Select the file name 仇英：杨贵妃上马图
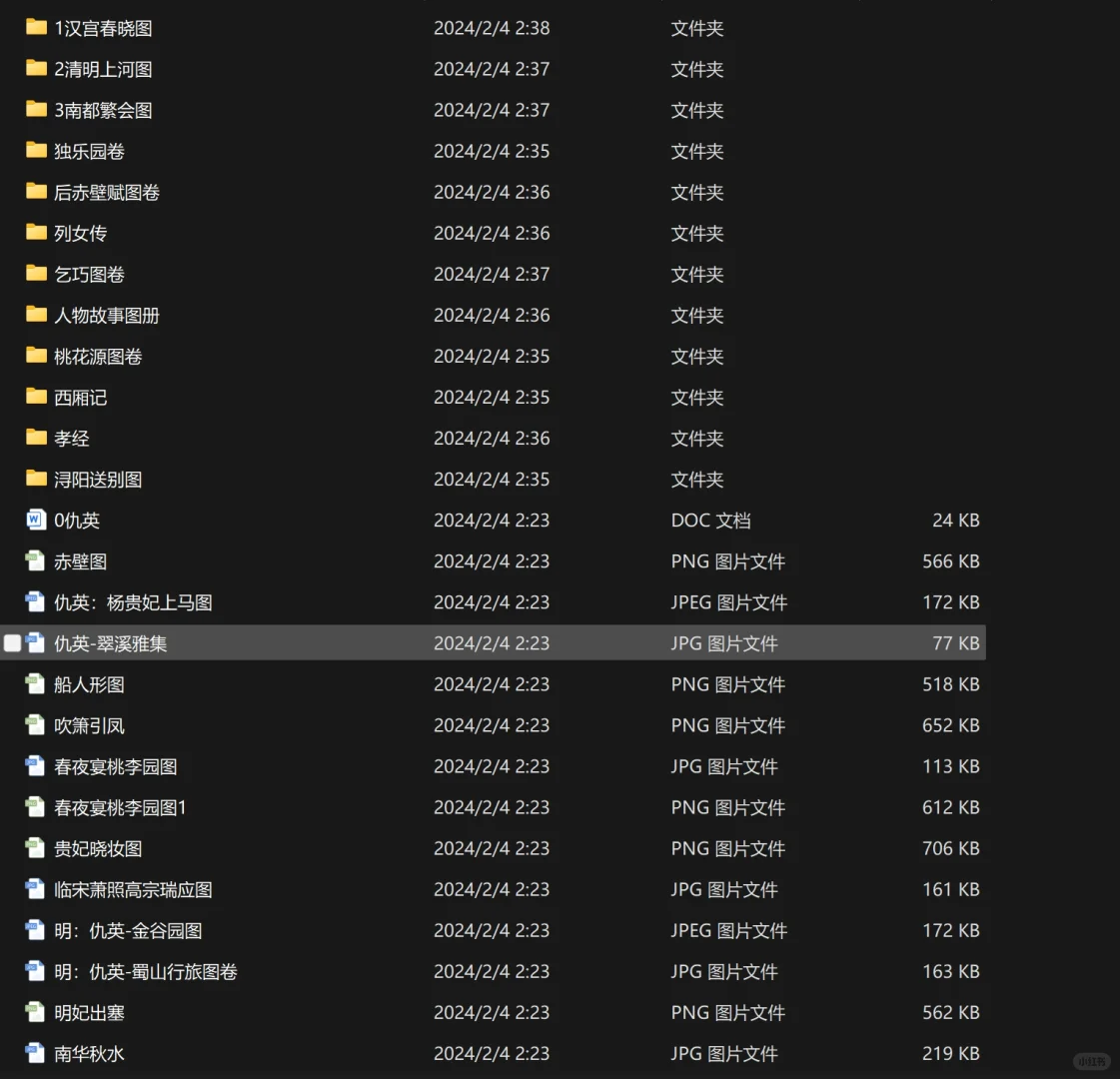 (134, 602)
